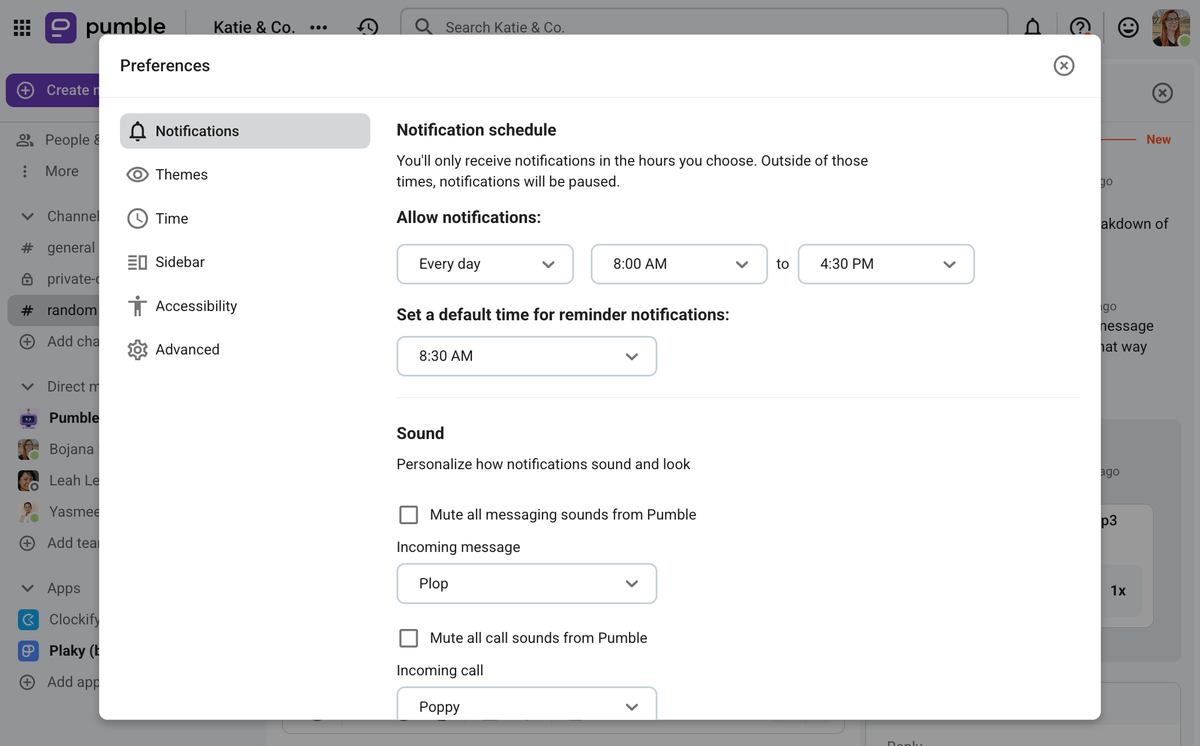Expand the 4:30 PM end time dropdown
This screenshot has width=1200, height=746.
point(886,264)
